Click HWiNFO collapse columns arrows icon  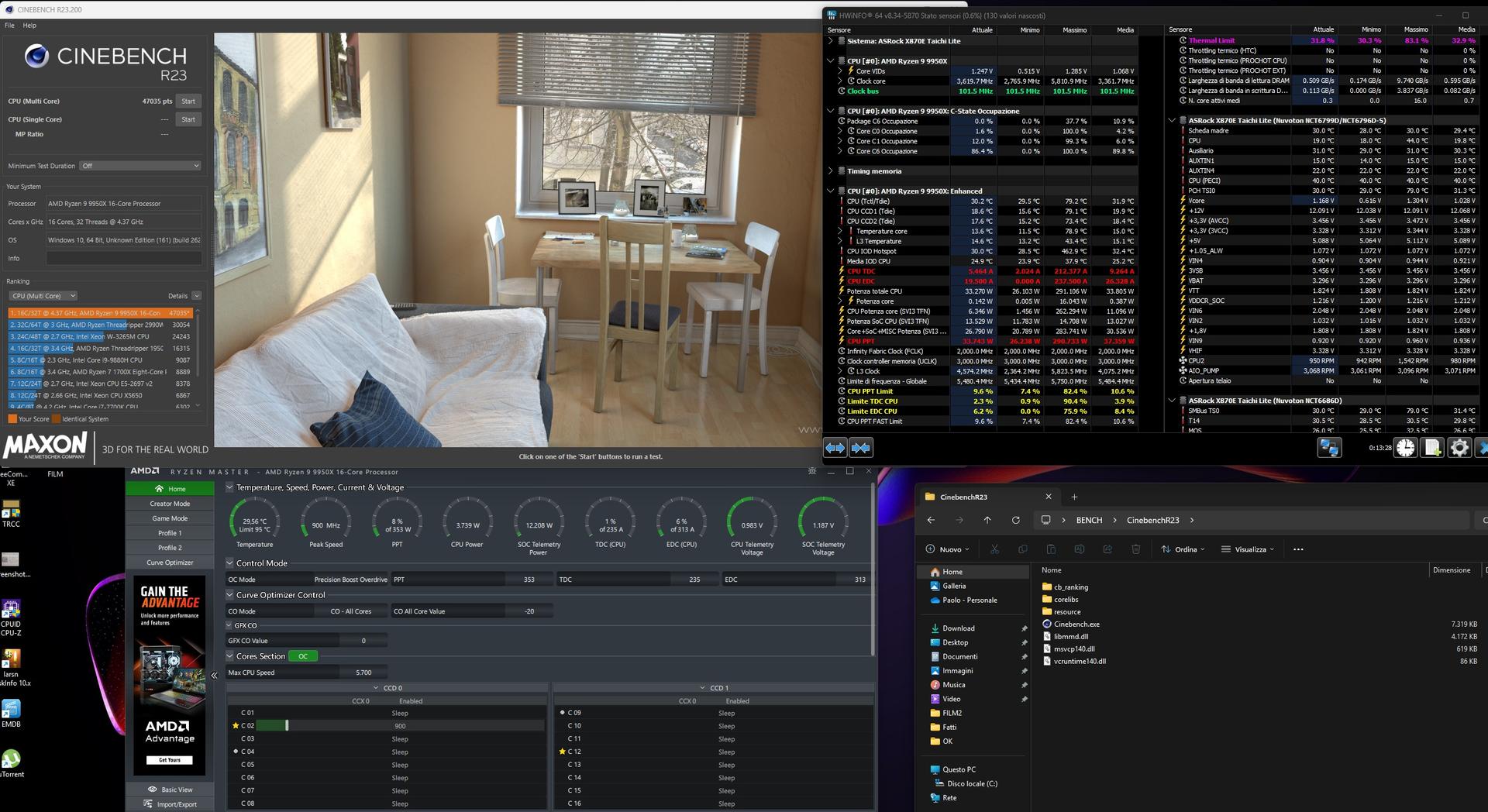point(861,448)
